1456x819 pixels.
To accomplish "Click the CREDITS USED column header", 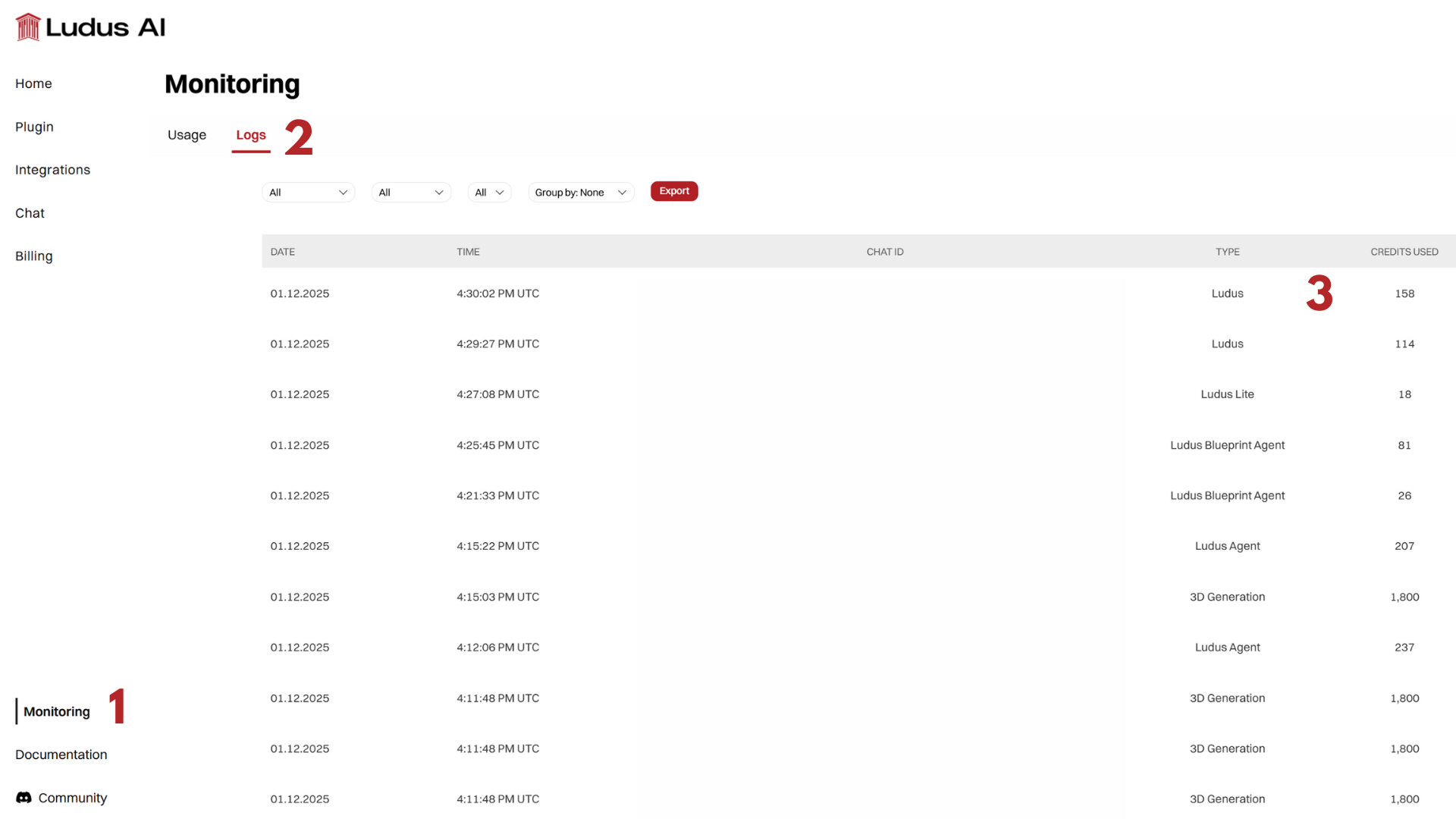I will pos(1404,252).
